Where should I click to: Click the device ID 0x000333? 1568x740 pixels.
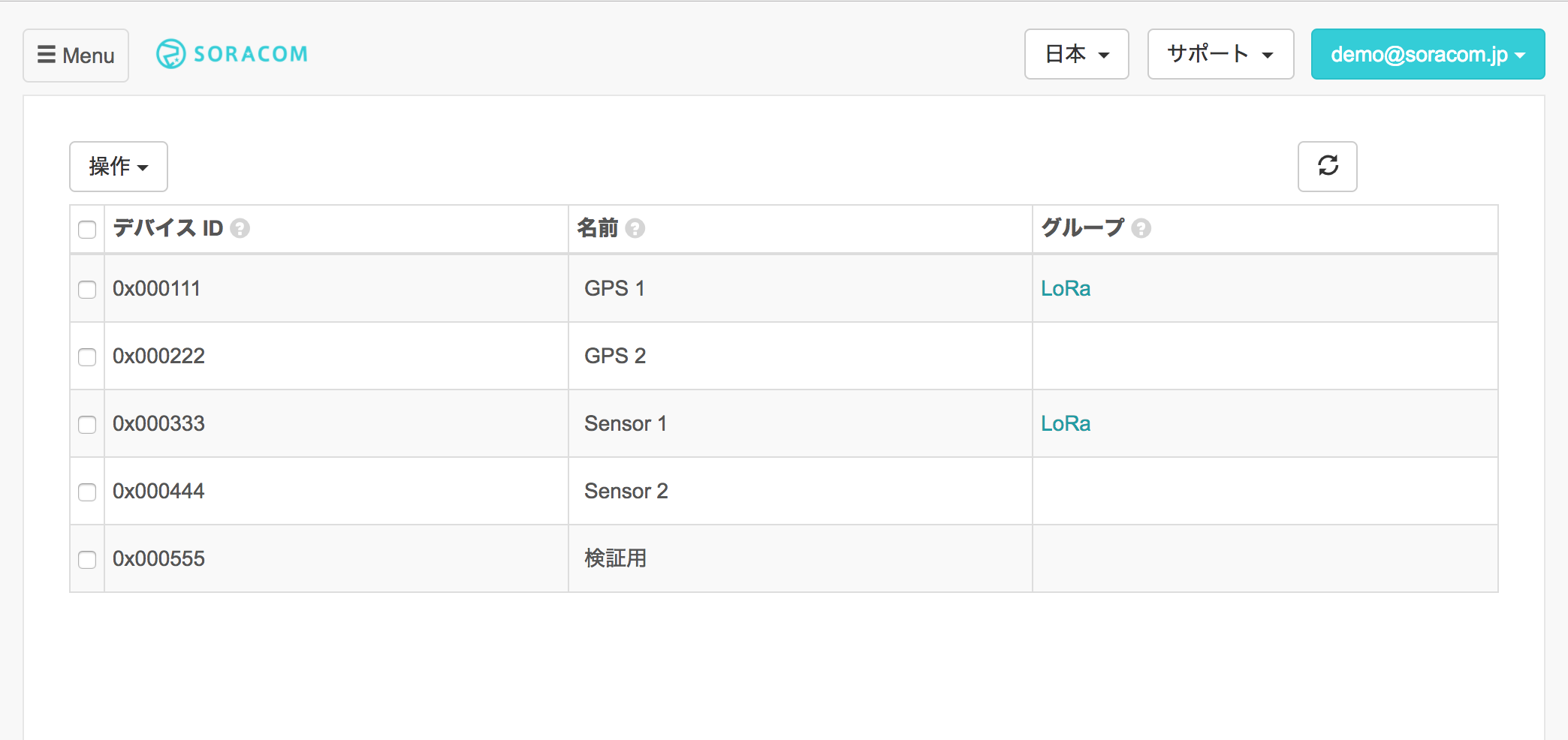tap(158, 423)
